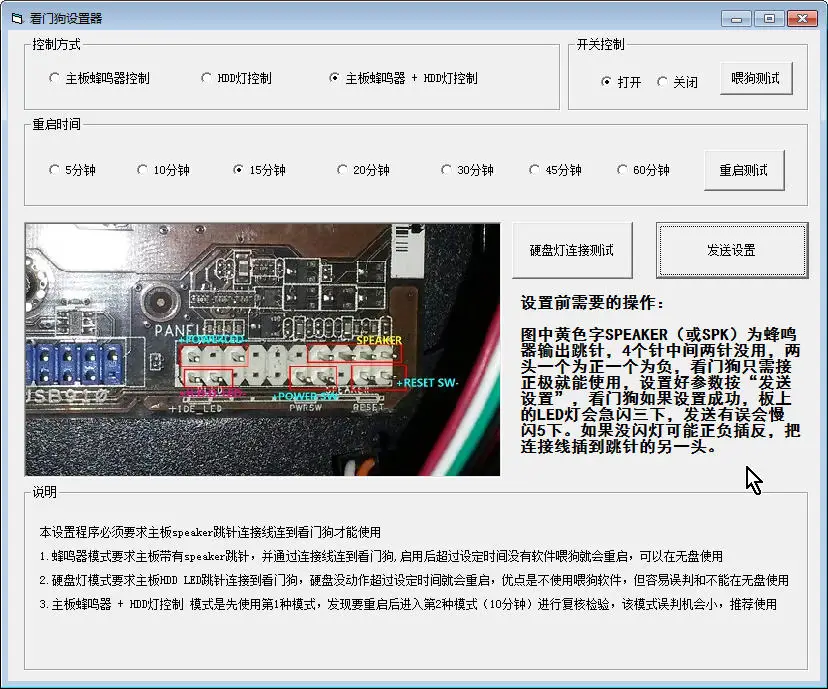Close the 看门狗设置器 window
Image resolution: width=828 pixels, height=689 pixels.
(802, 19)
